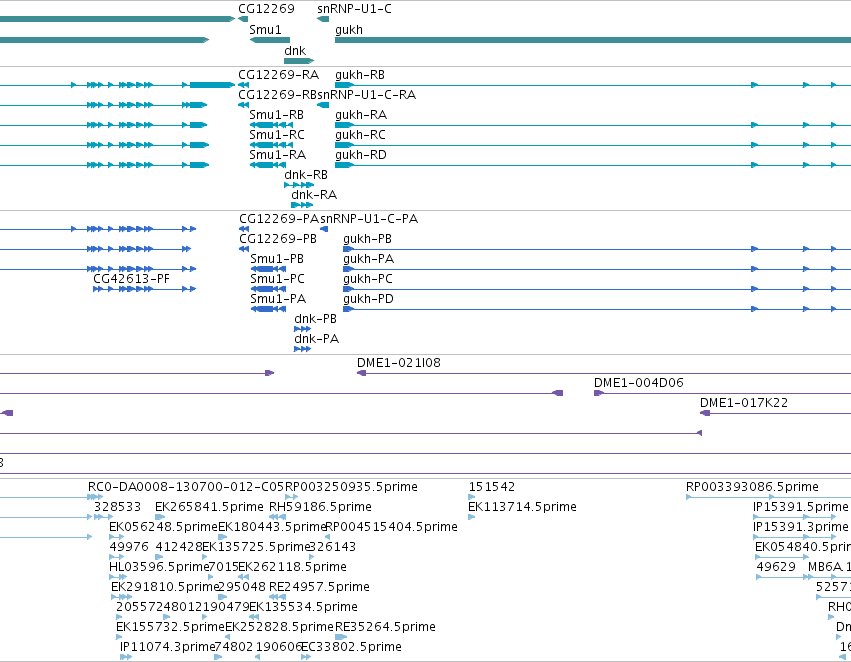
Task: Select the 49976 EST label
Action: click(x=129, y=548)
